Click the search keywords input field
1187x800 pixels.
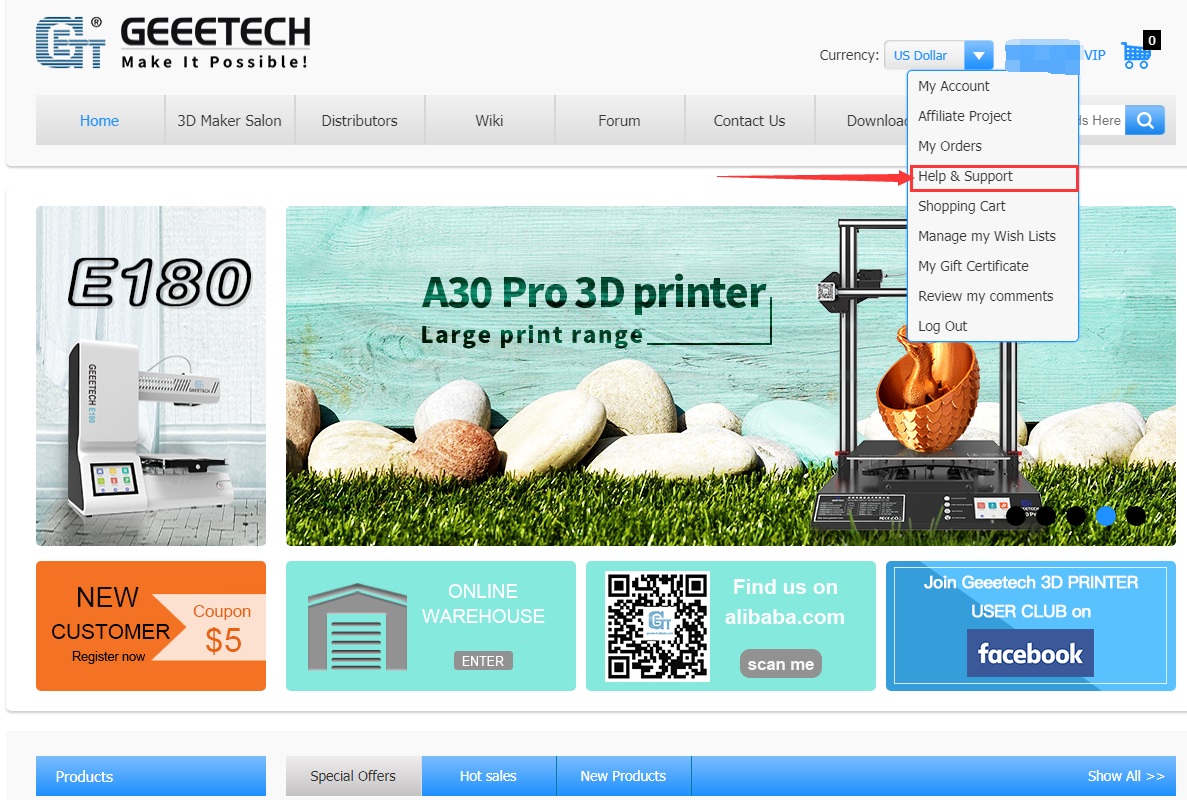pyautogui.click(x=1101, y=120)
